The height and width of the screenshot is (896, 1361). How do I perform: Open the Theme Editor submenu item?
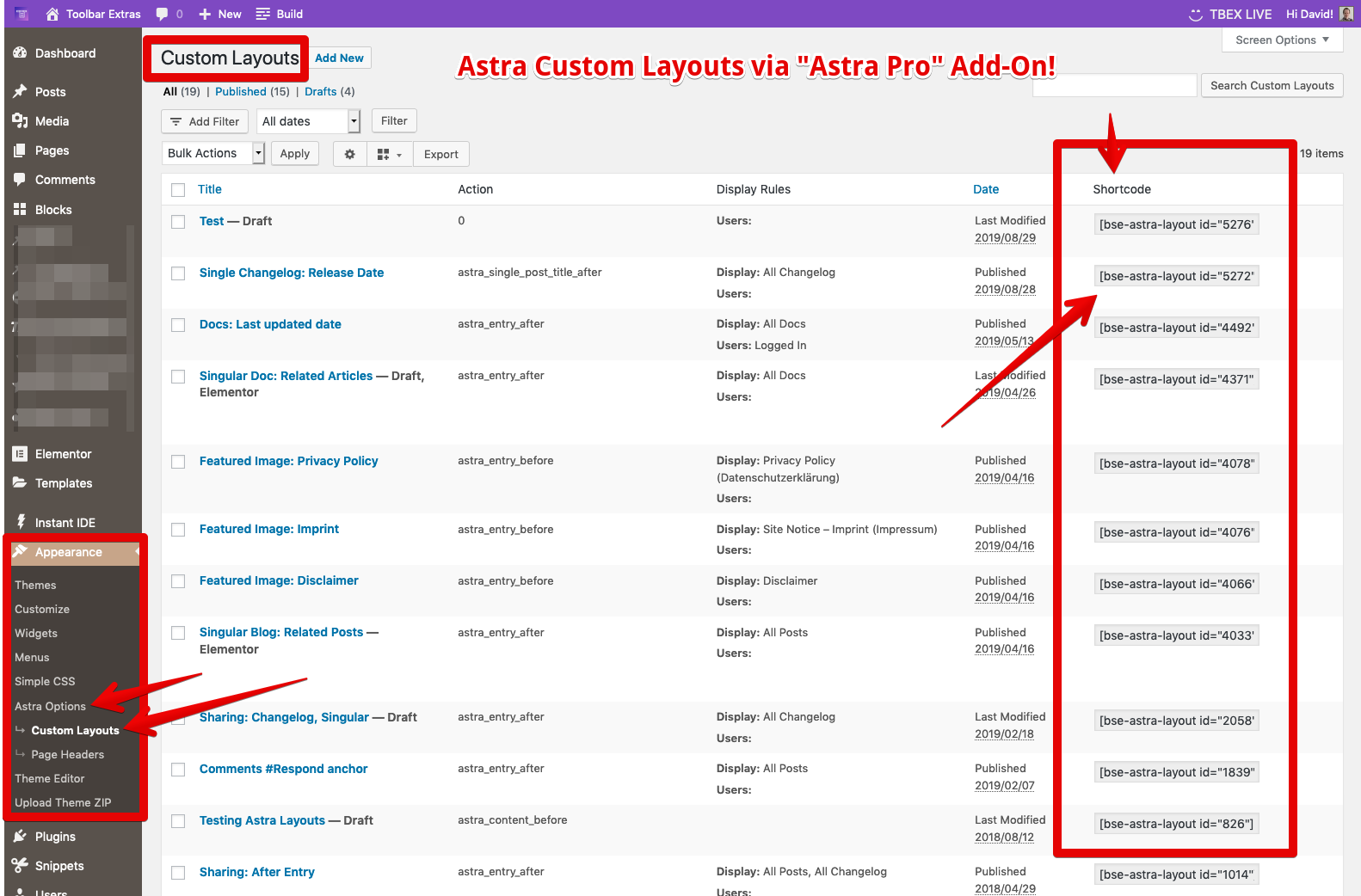pos(50,778)
